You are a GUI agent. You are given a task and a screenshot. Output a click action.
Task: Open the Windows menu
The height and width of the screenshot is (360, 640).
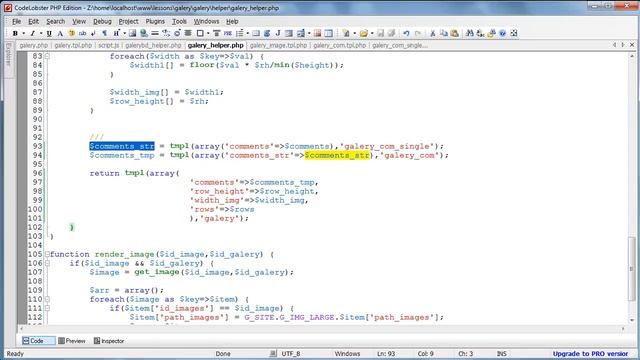(206, 21)
